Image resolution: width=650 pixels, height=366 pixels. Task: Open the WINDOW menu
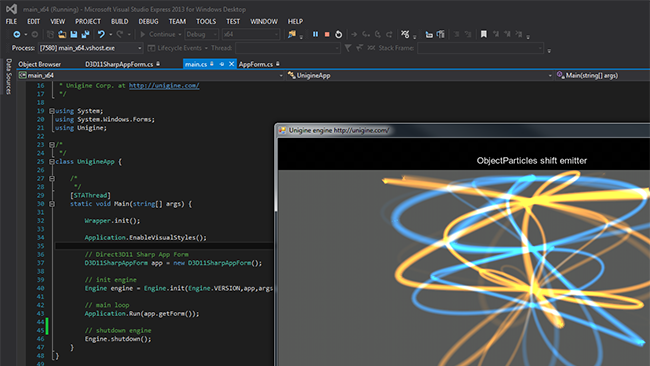click(264, 21)
